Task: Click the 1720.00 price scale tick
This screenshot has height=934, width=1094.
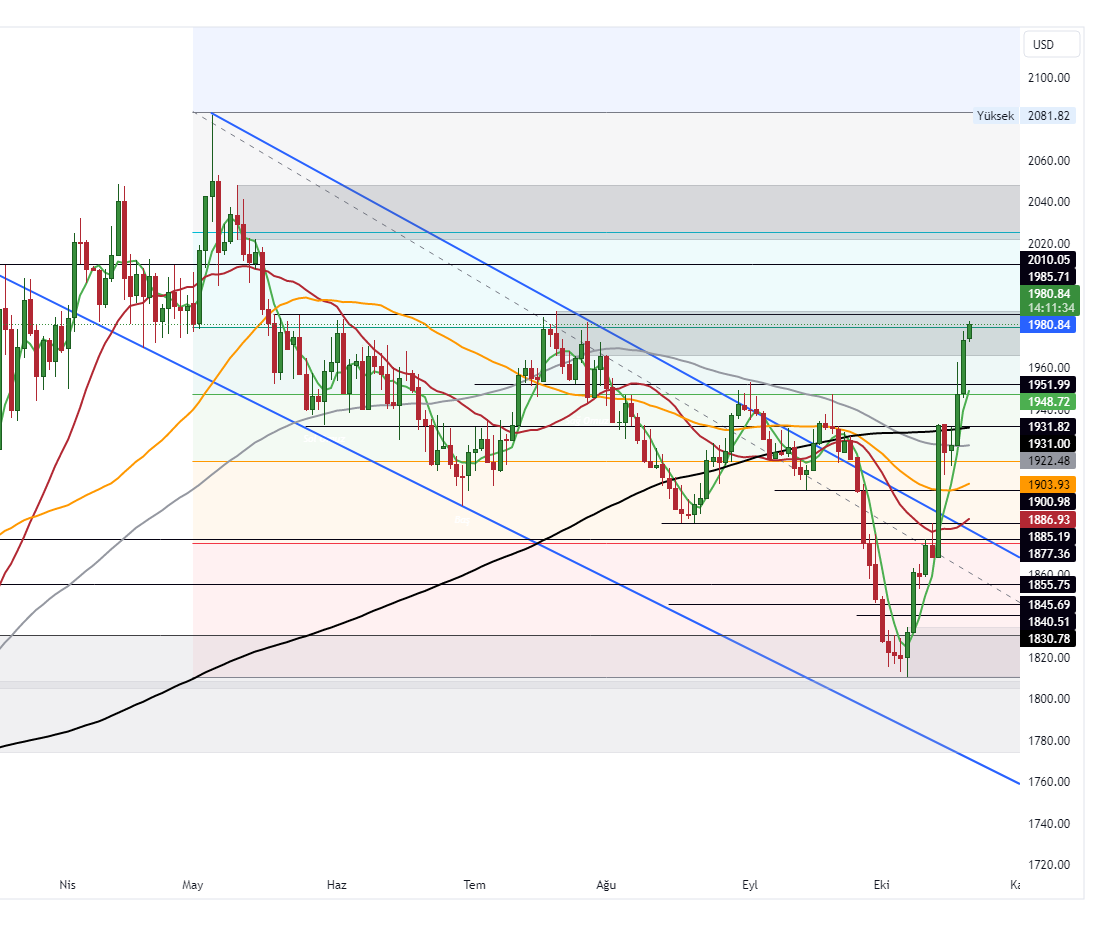Action: 1049,865
